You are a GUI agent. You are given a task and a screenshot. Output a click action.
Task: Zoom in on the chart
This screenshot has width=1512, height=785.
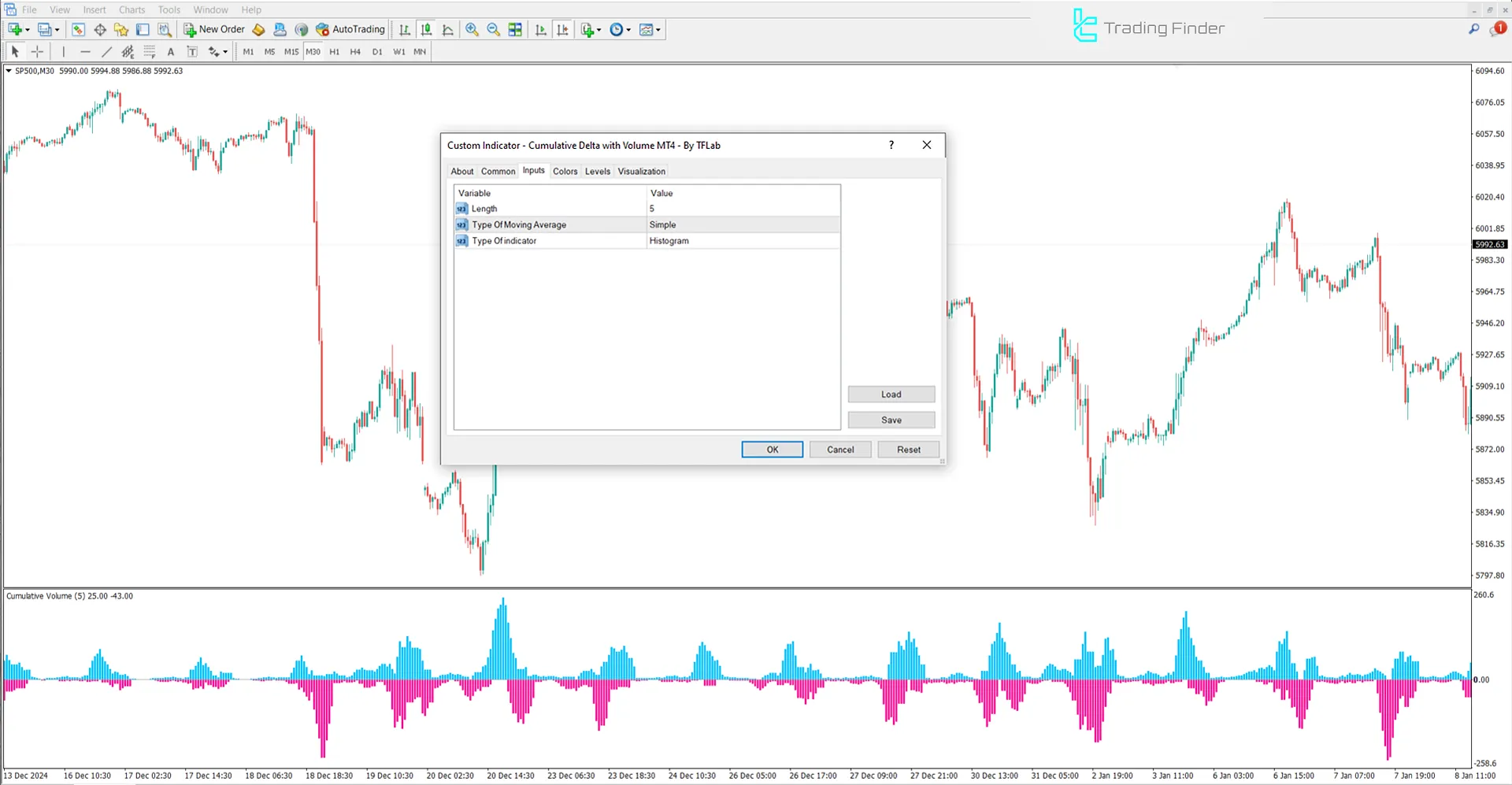472,29
